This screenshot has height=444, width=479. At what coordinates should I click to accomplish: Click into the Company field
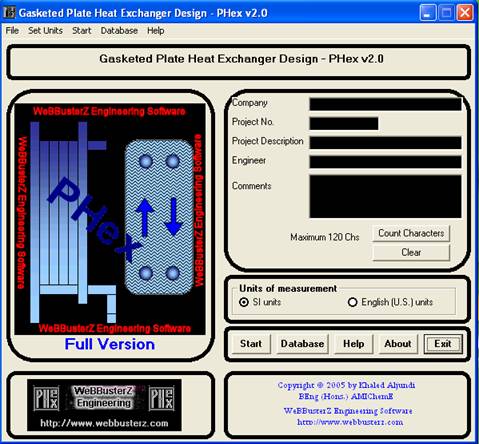point(385,104)
